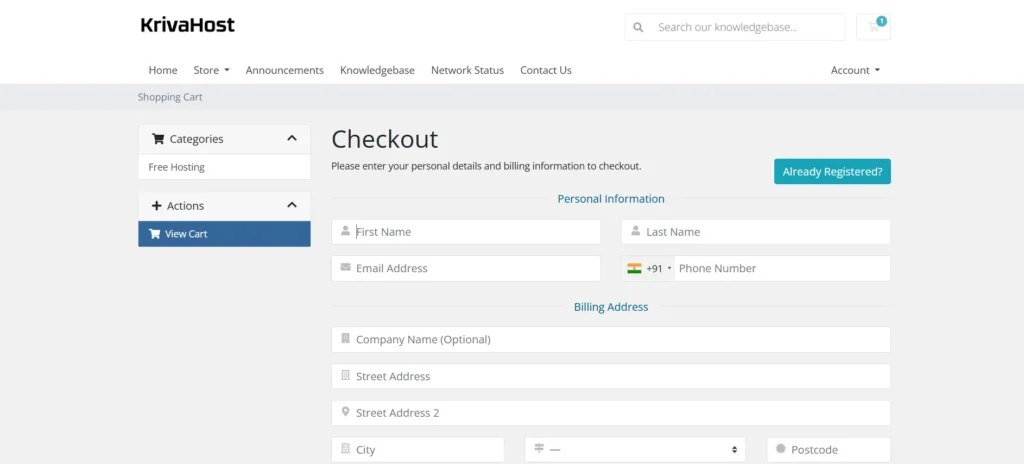Open Free Hosting category

click(x=224, y=167)
